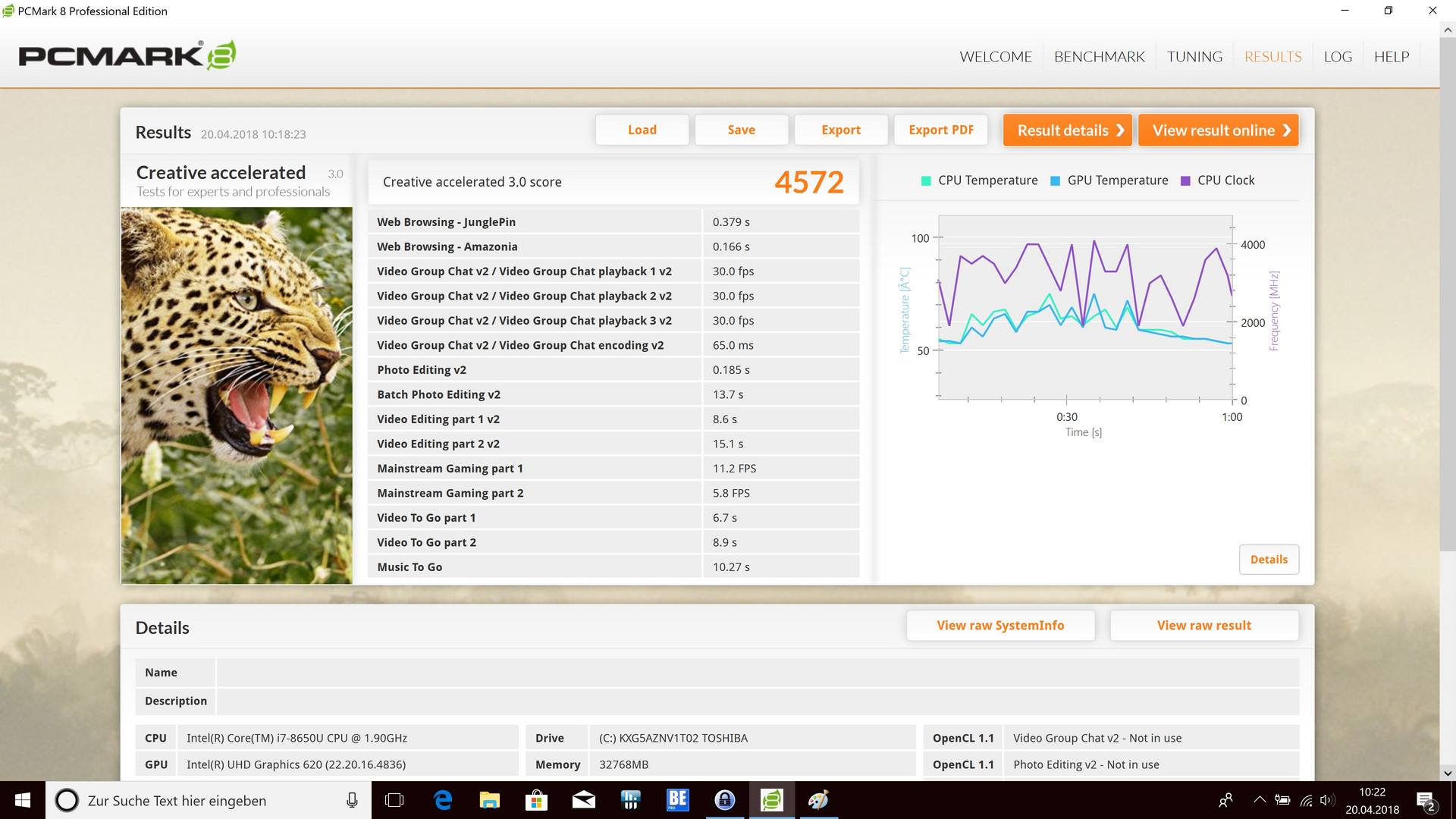Open chart Details button
Screen dimensions: 1456x819
[x=1269, y=560]
